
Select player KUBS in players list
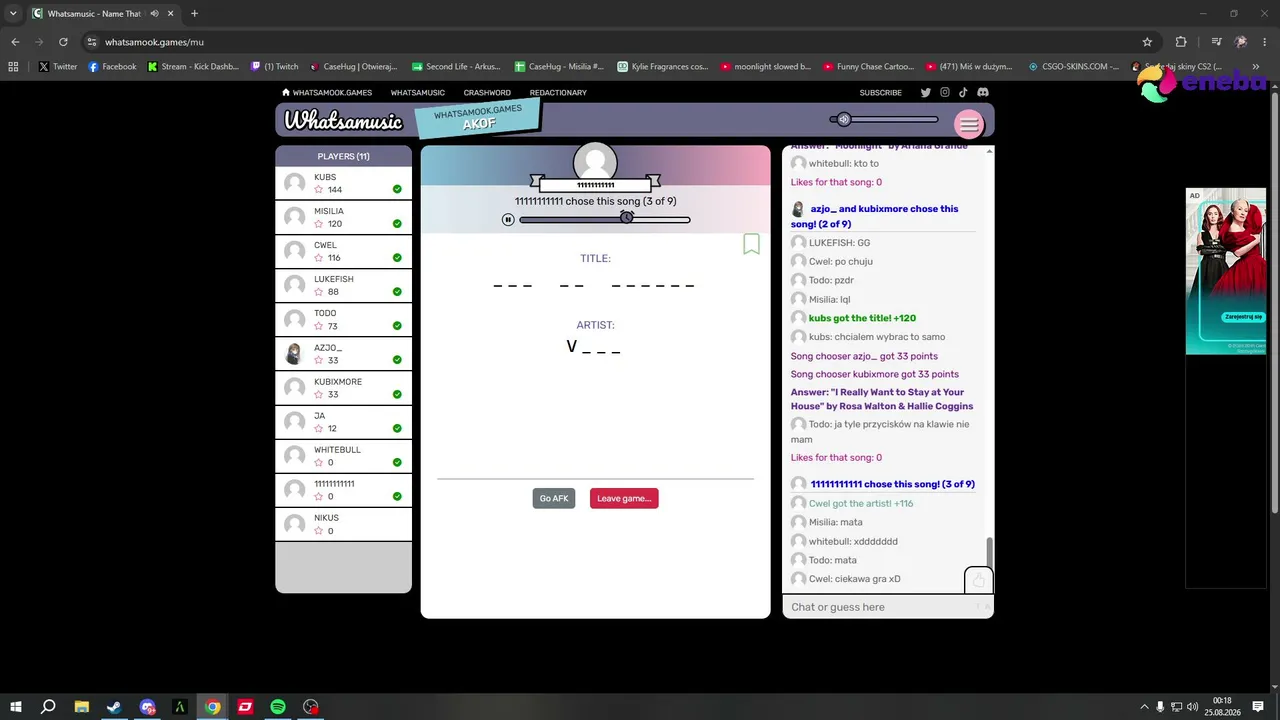coord(343,183)
